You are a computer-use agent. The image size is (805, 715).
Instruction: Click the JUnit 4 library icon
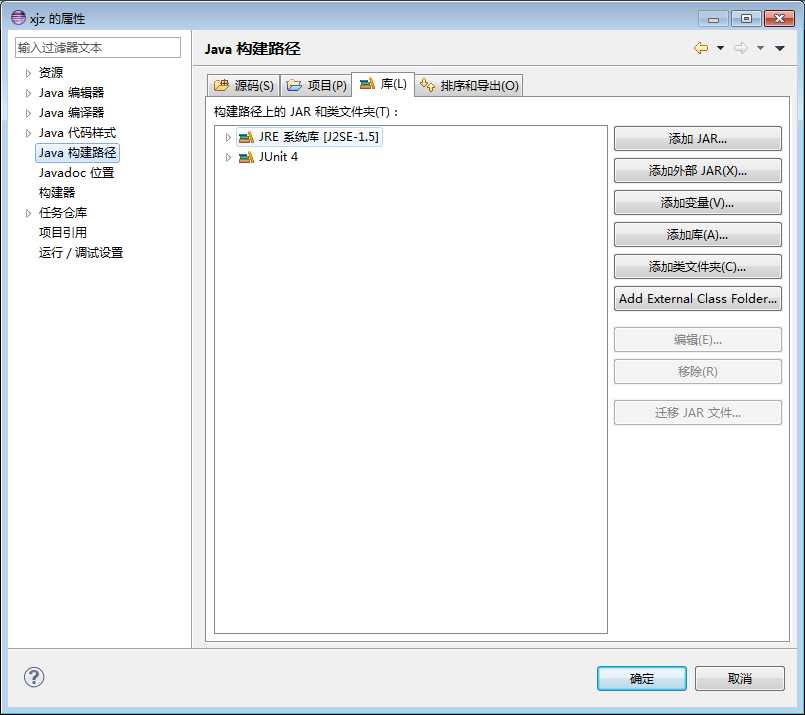pyautogui.click(x=246, y=157)
